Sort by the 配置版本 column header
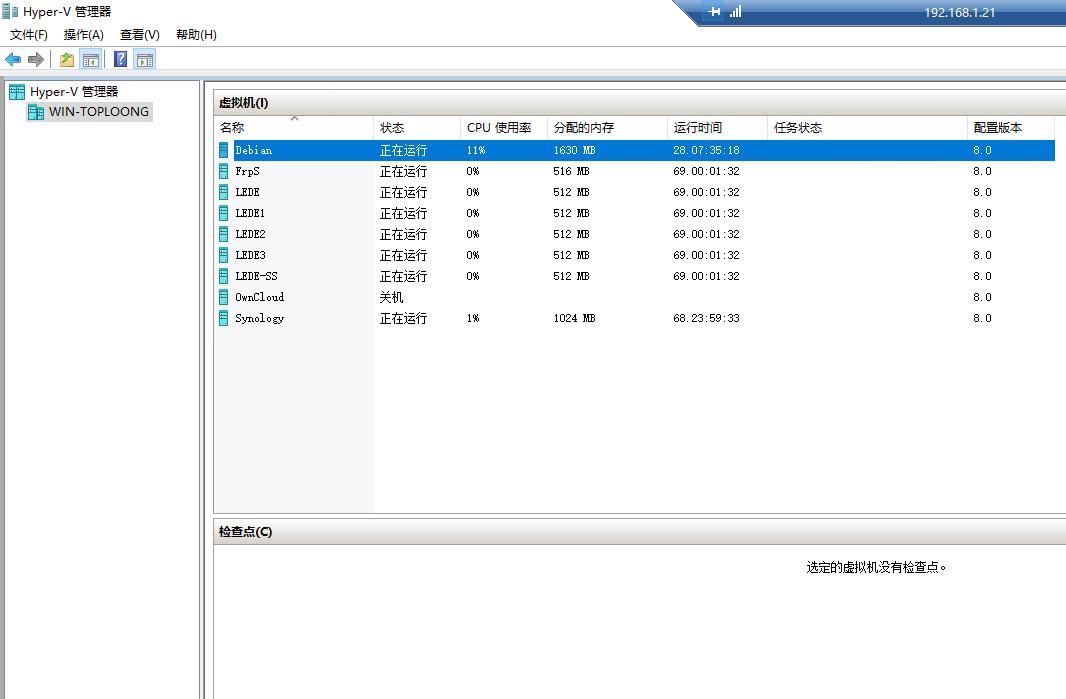The image size is (1066, 699). 1010,128
